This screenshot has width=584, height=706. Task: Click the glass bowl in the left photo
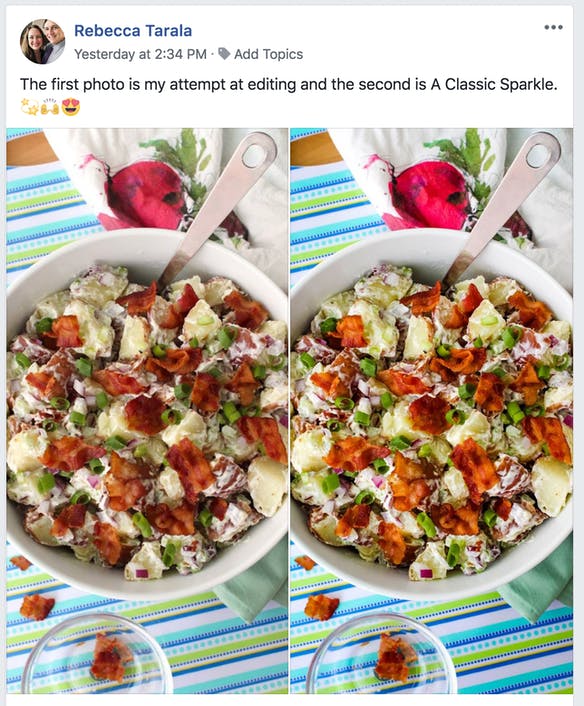(x=98, y=654)
